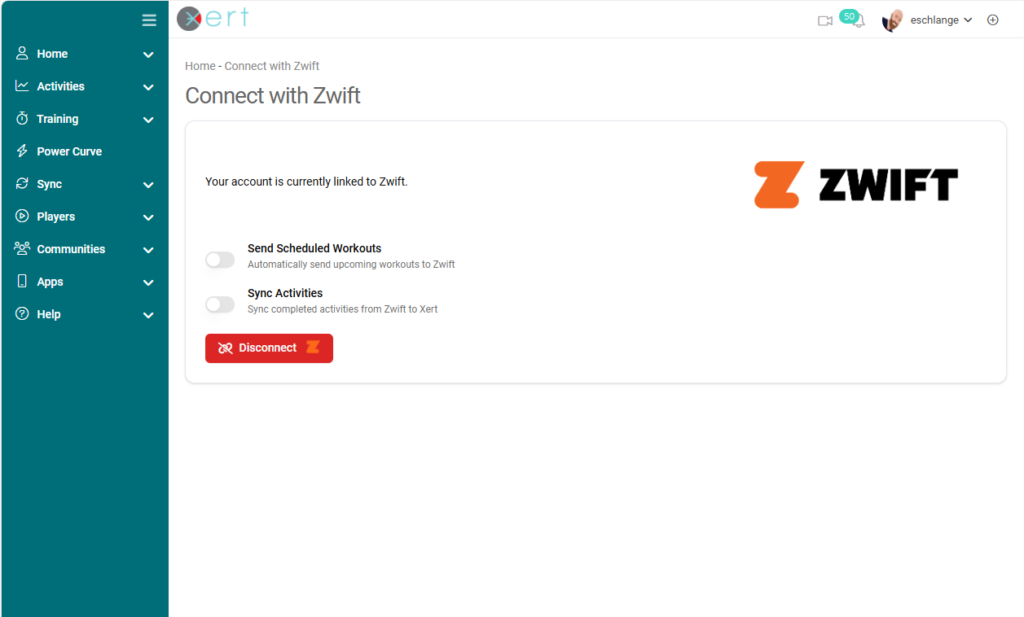The image size is (1024, 617).
Task: Click the Players play-circle icon
Action: [x=22, y=216]
